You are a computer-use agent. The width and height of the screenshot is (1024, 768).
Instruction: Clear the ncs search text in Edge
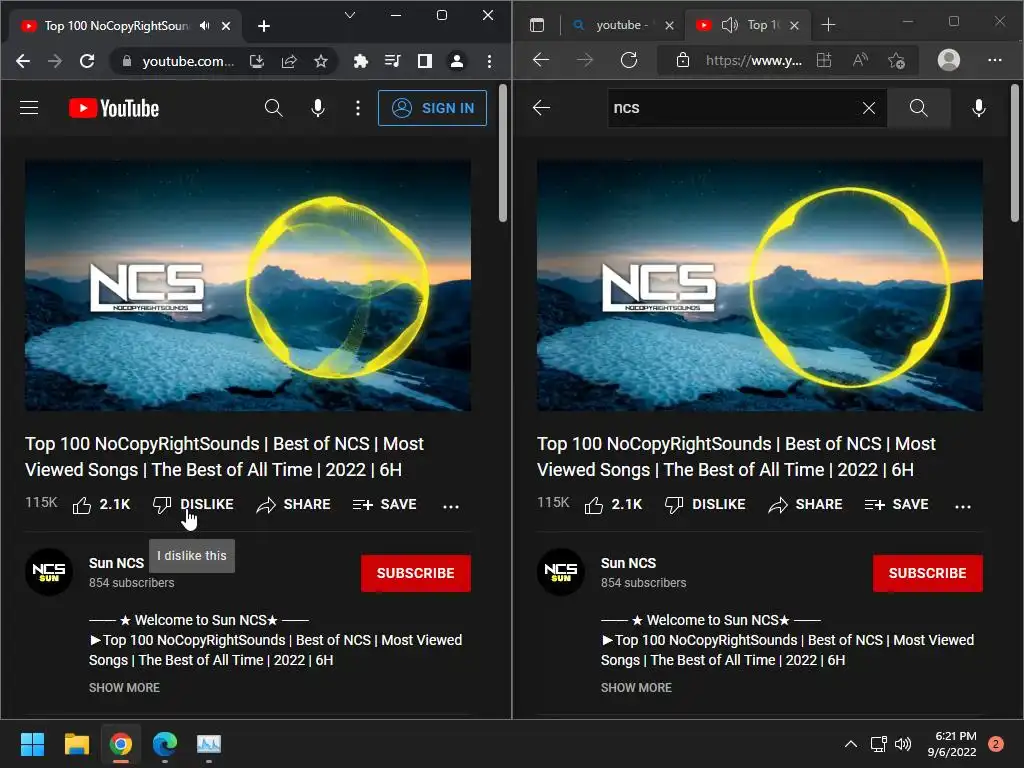(x=869, y=108)
